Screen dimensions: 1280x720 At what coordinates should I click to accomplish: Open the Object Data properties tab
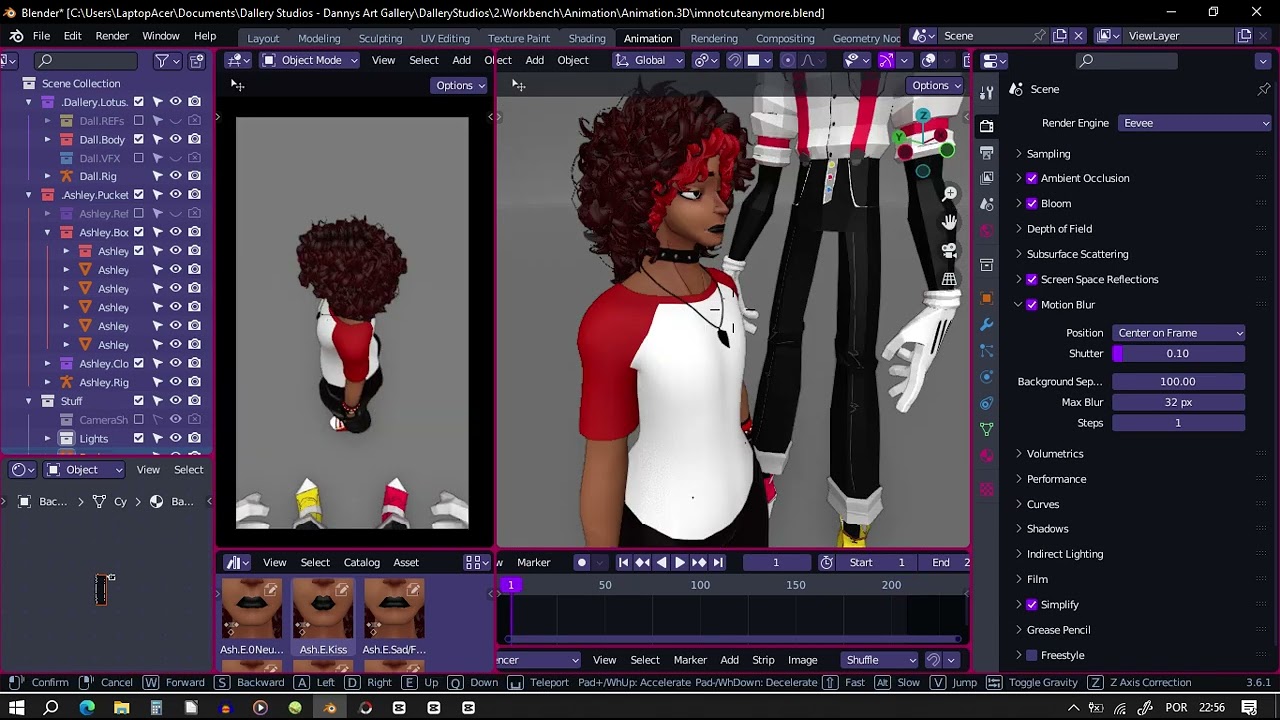pos(987,429)
